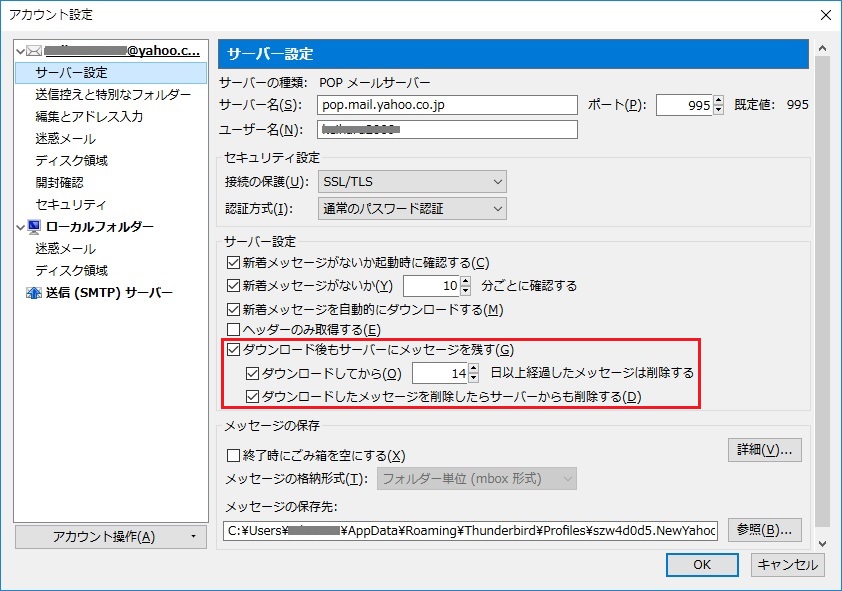Viewport: 842px width, 591px height.
Task: Click the Local Folders computer icon
Action: [x=34, y=227]
